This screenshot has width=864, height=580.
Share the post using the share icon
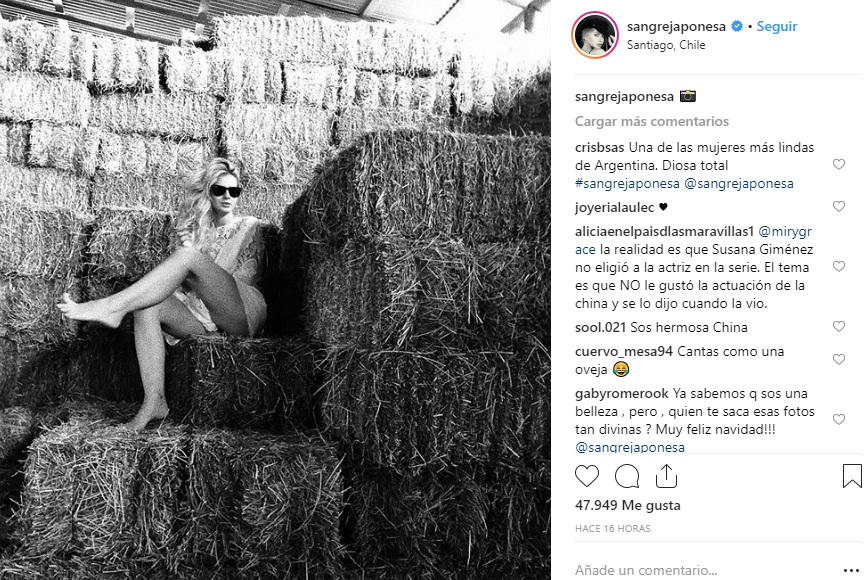666,476
